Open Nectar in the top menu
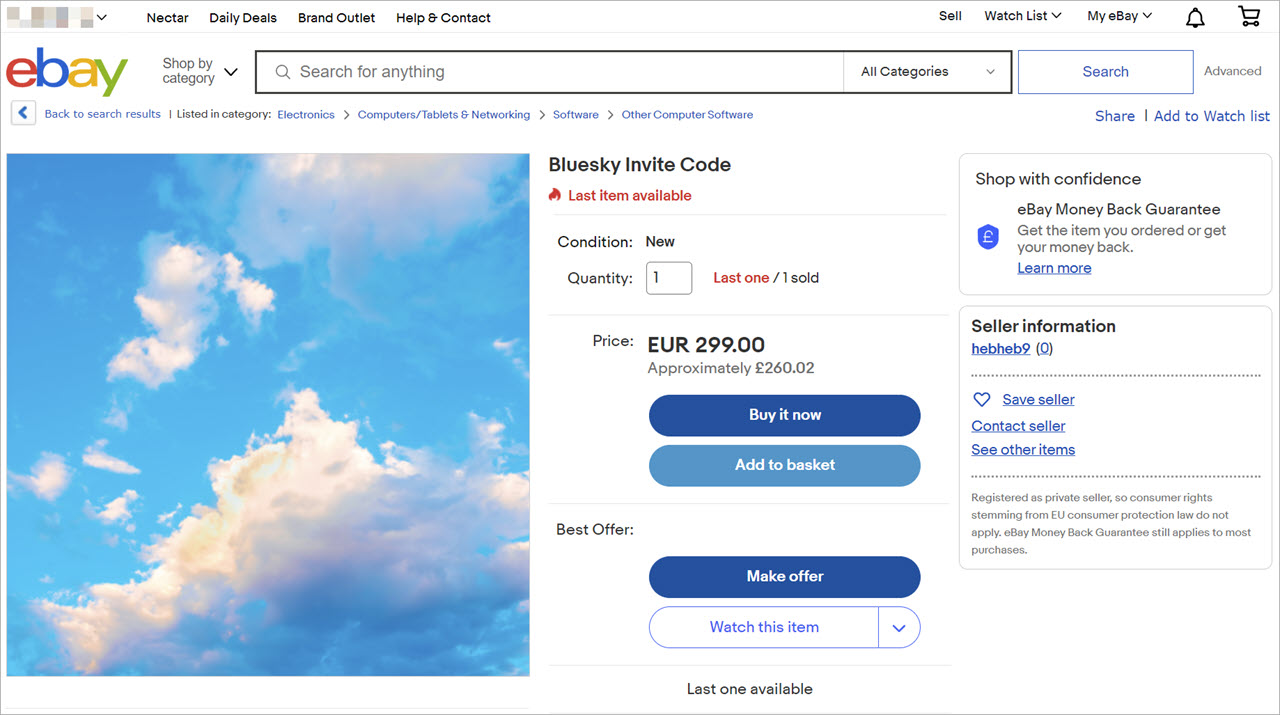This screenshot has width=1280, height=715. pos(167,18)
